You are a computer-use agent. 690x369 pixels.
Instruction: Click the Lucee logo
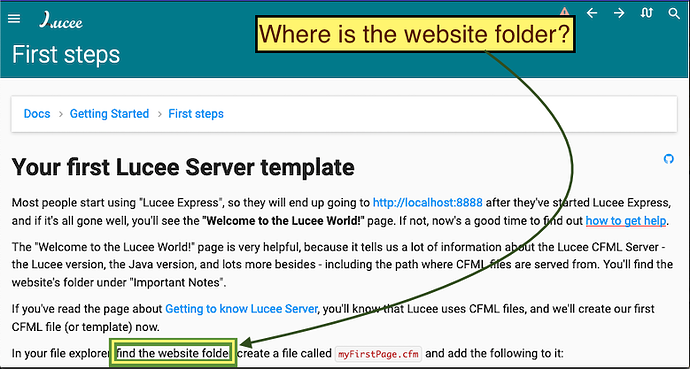pos(61,20)
